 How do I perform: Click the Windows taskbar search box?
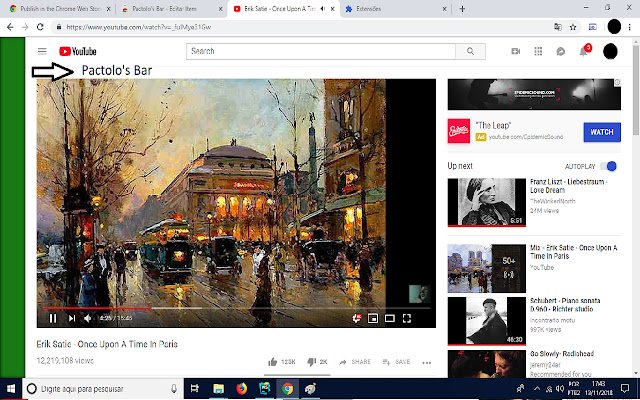103,389
